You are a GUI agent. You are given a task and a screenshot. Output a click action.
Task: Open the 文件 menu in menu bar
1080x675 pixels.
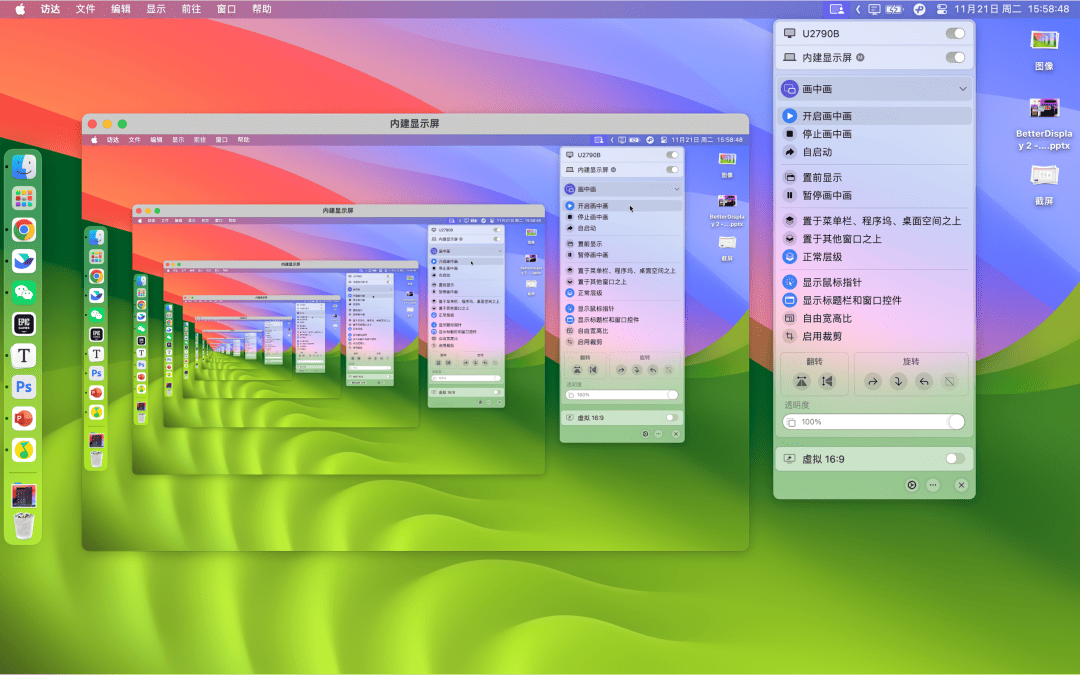[x=86, y=9]
